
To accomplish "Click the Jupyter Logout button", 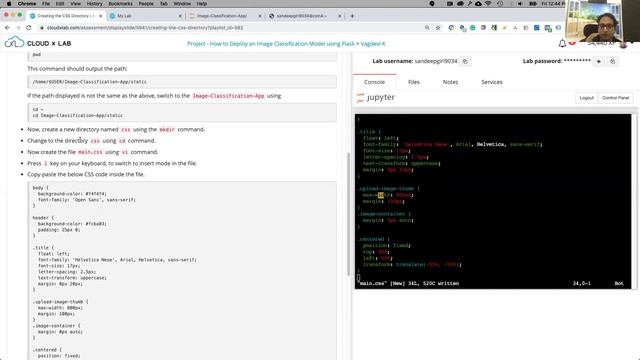I will [x=586, y=98].
